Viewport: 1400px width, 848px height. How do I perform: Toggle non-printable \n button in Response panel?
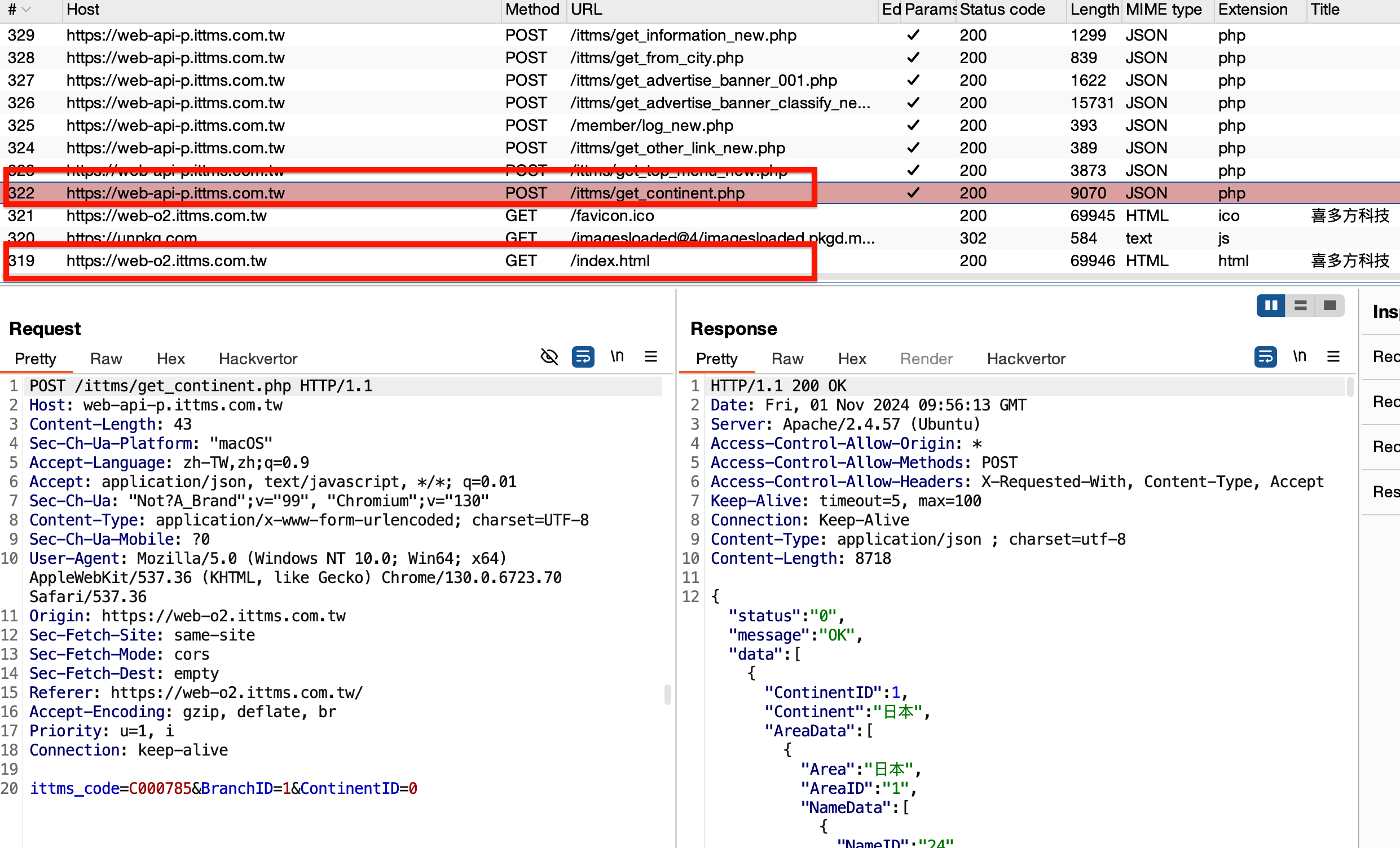click(1300, 357)
